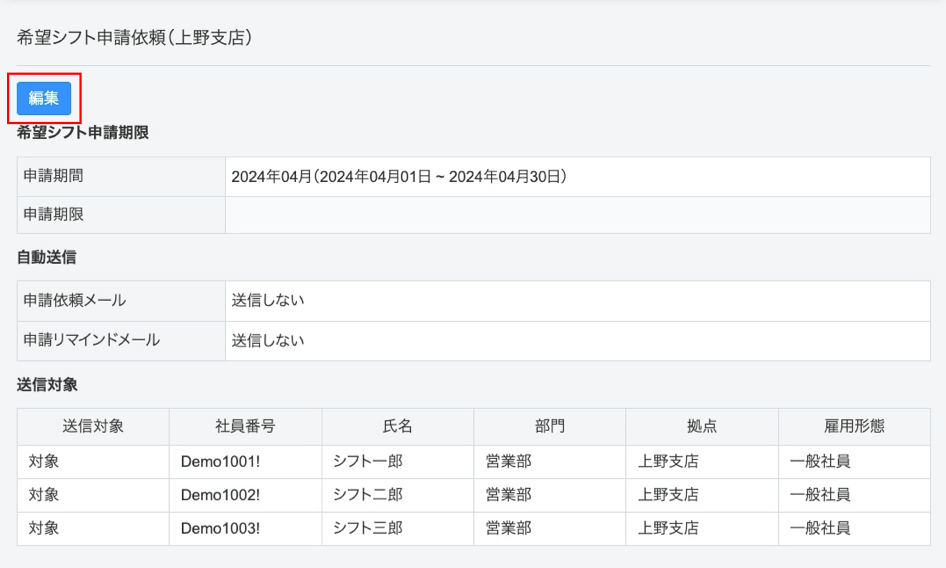Click the name シフト三郎

tap(367, 528)
